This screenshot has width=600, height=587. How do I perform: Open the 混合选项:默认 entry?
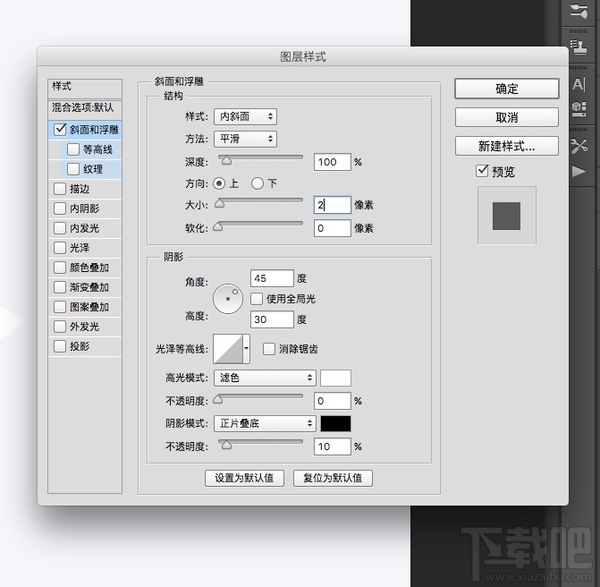[85, 109]
